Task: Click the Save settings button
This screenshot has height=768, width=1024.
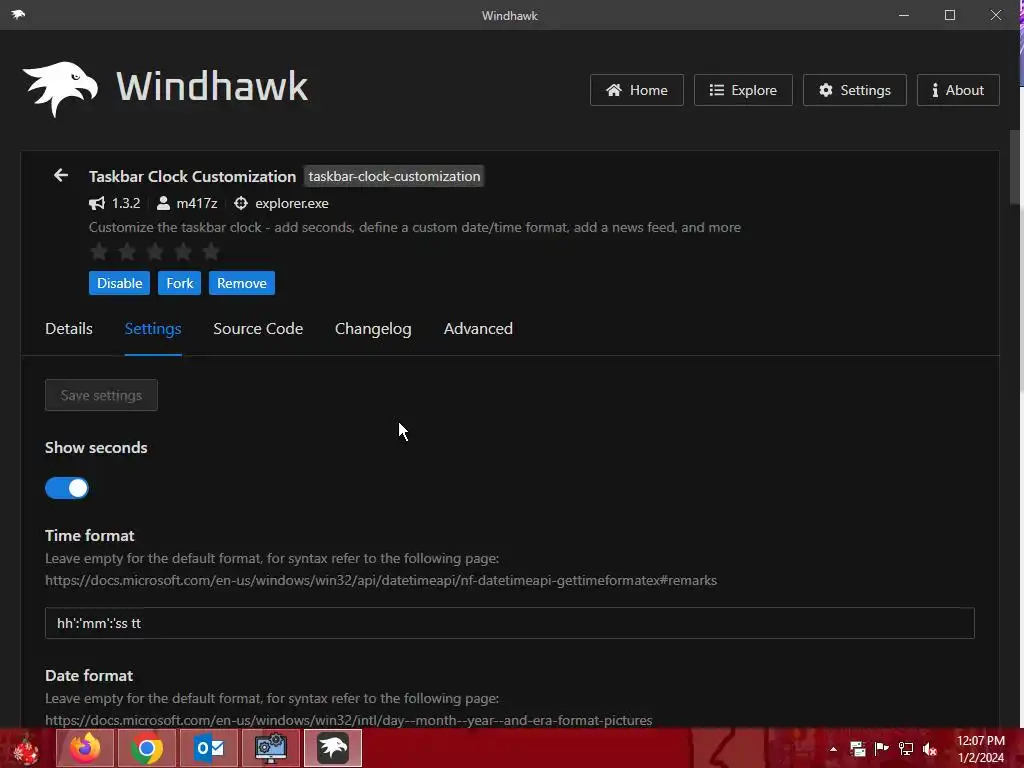Action: coord(101,395)
